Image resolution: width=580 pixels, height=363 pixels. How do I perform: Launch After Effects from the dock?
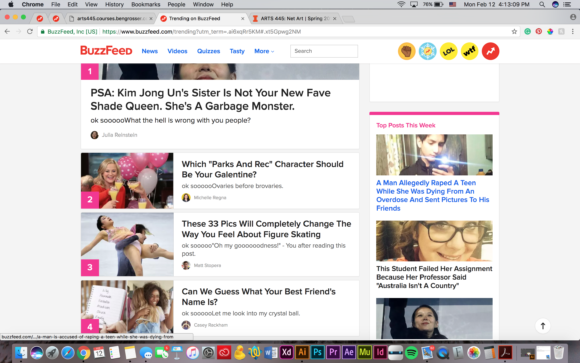[348, 352]
